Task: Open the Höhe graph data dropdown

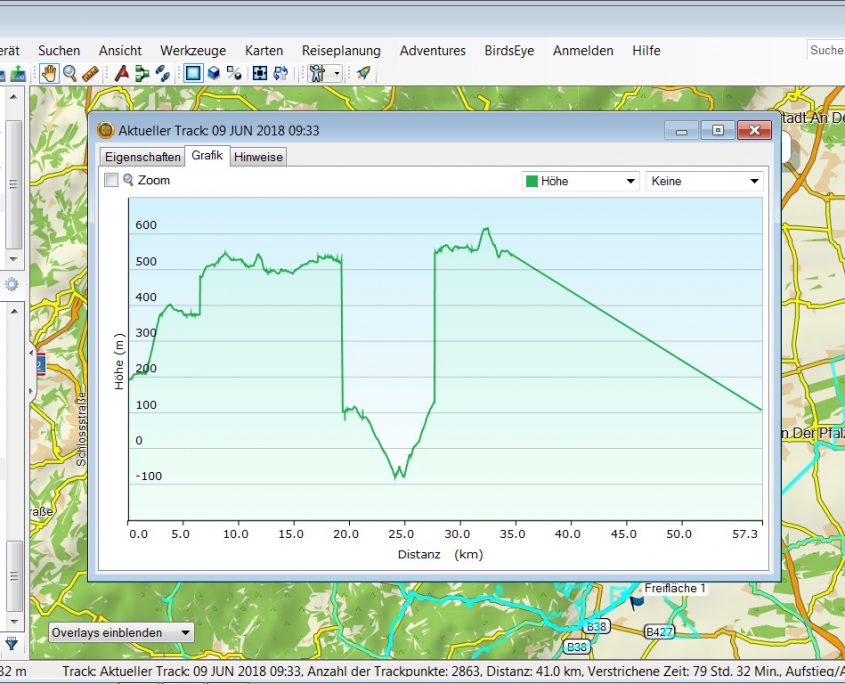Action: click(581, 181)
